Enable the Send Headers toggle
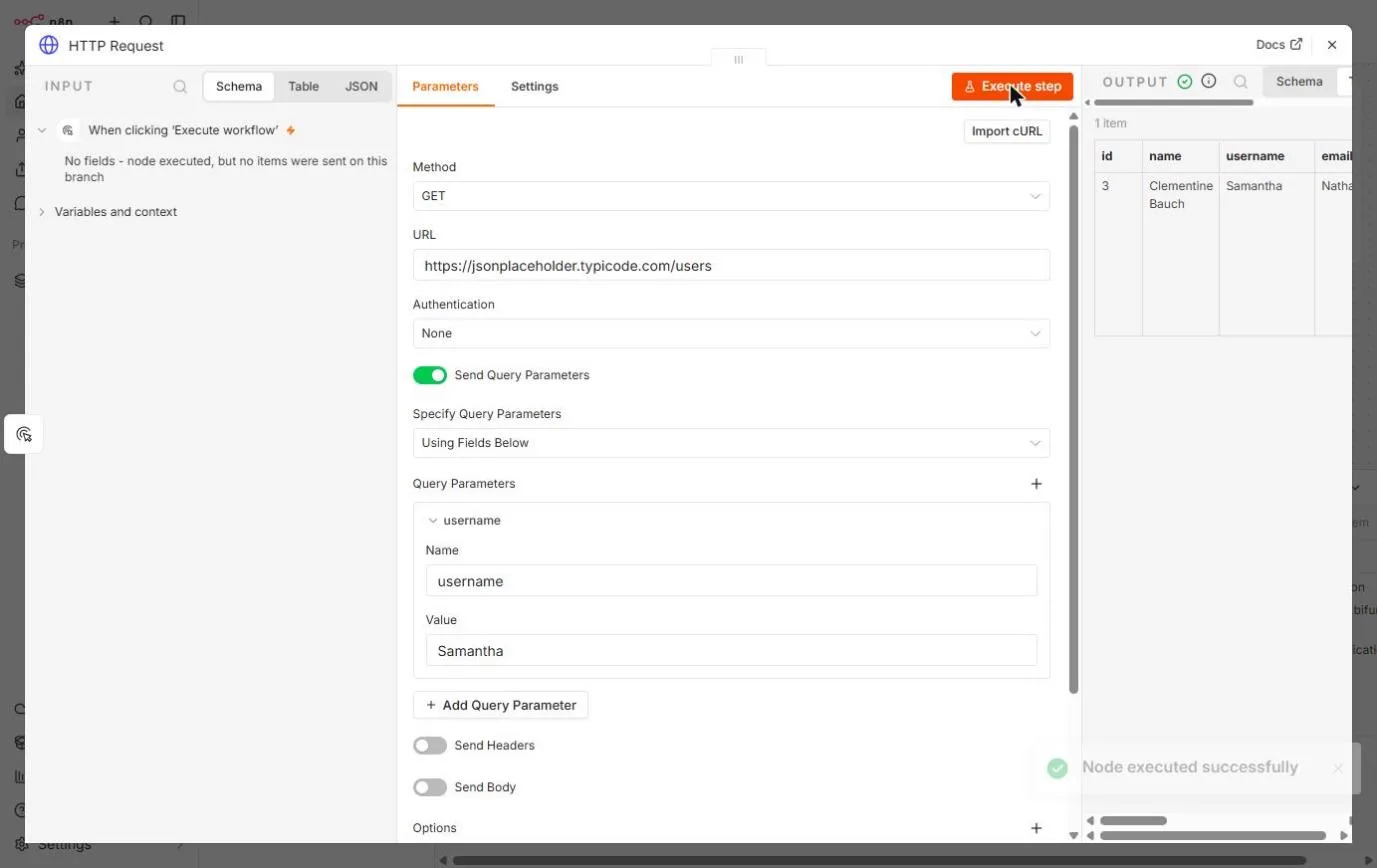Viewport: 1377px width, 868px height. pos(430,746)
